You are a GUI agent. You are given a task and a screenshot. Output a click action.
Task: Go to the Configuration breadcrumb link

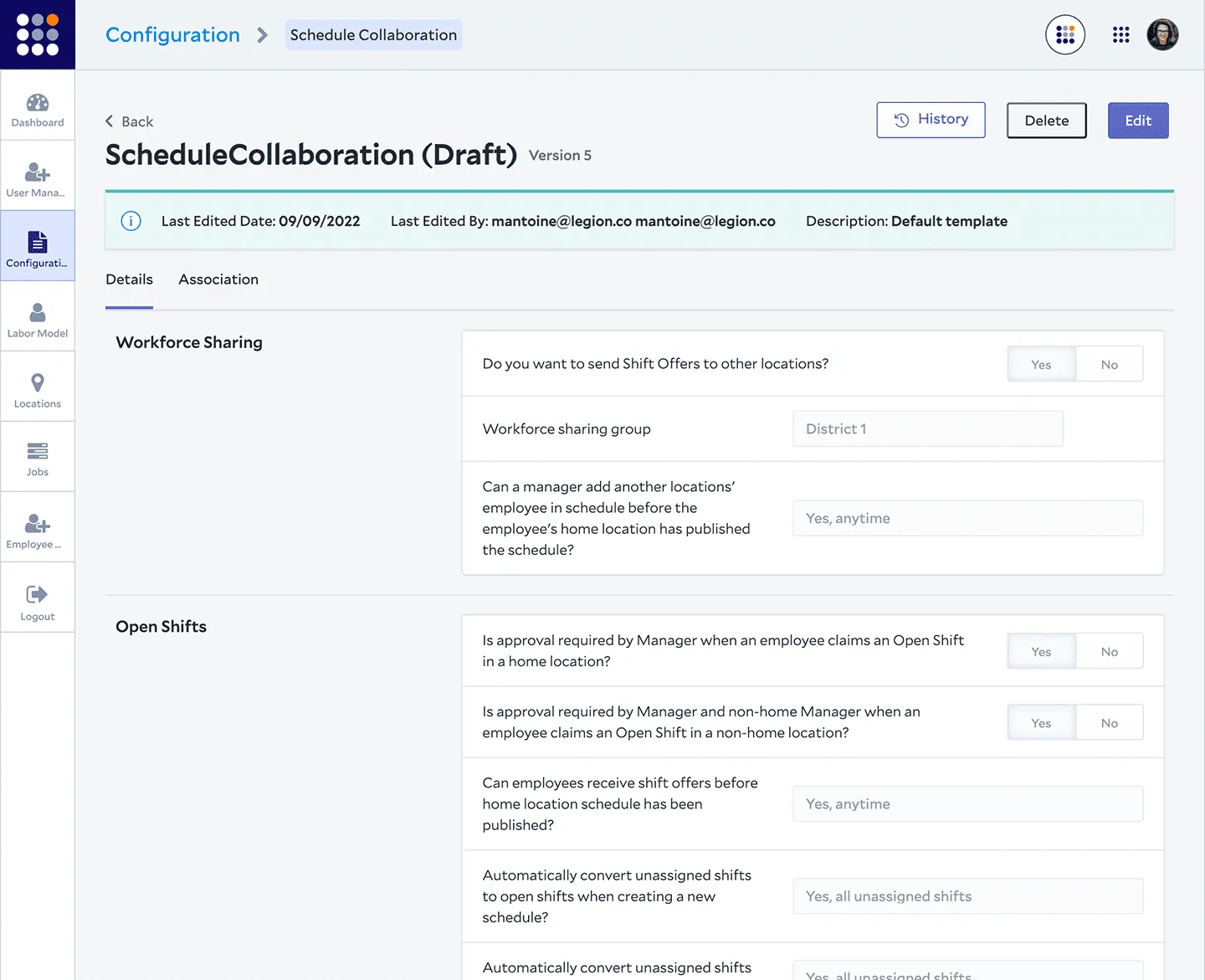point(172,35)
